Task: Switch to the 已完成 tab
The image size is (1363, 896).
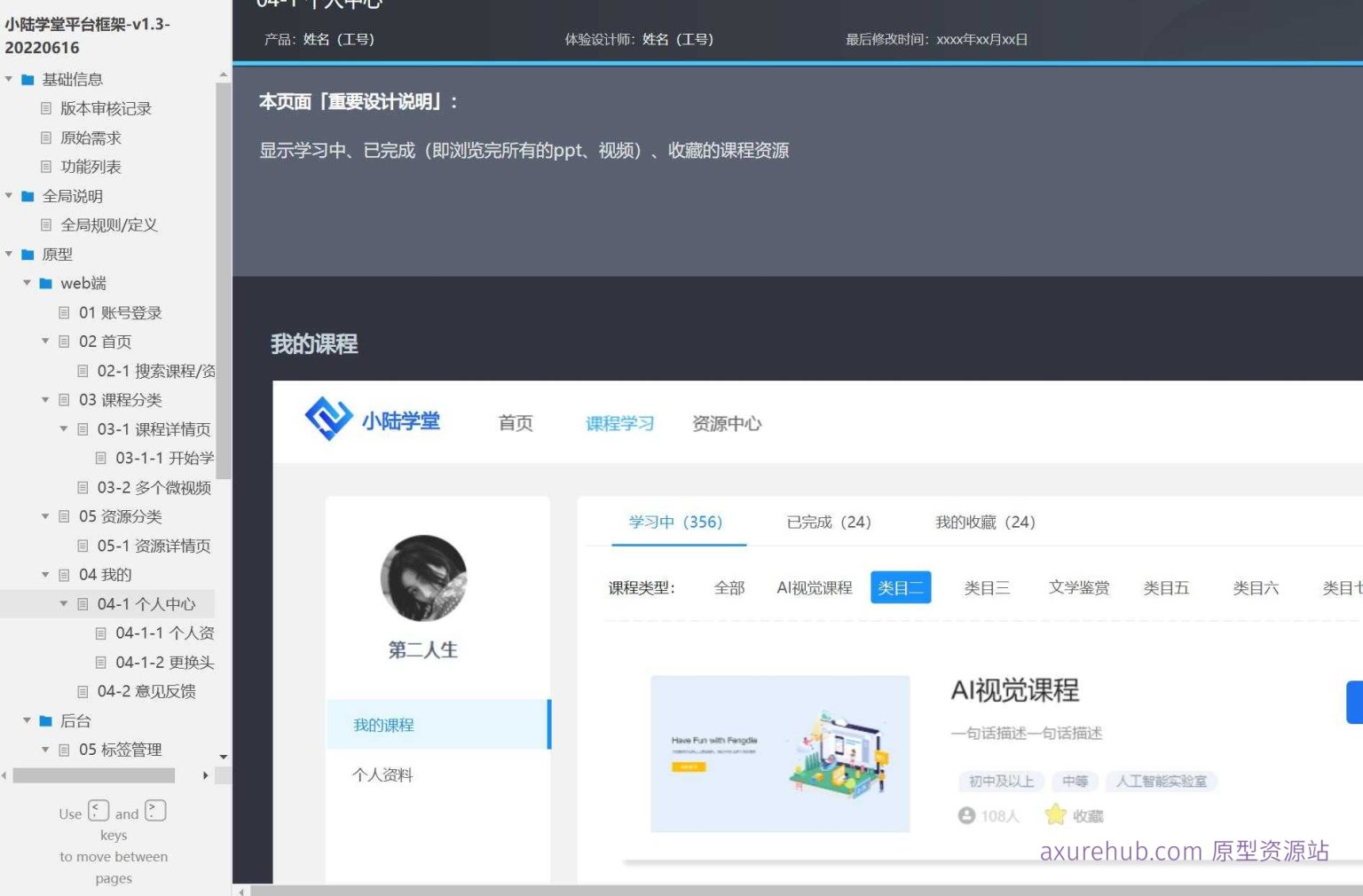Action: pyautogui.click(x=827, y=523)
